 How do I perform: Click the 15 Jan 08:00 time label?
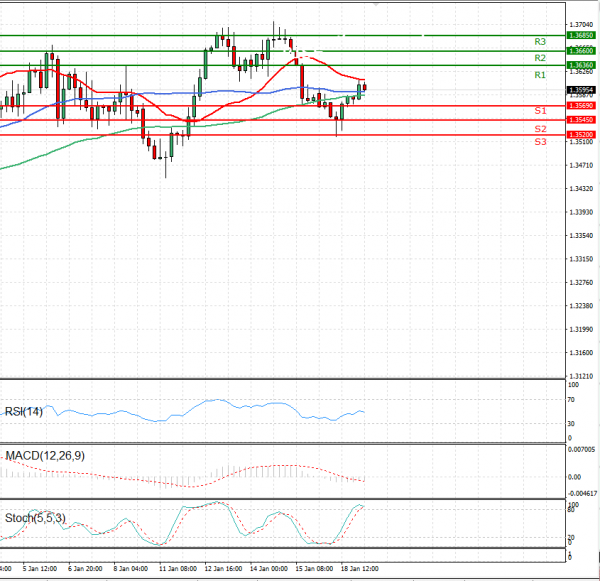pos(314,569)
